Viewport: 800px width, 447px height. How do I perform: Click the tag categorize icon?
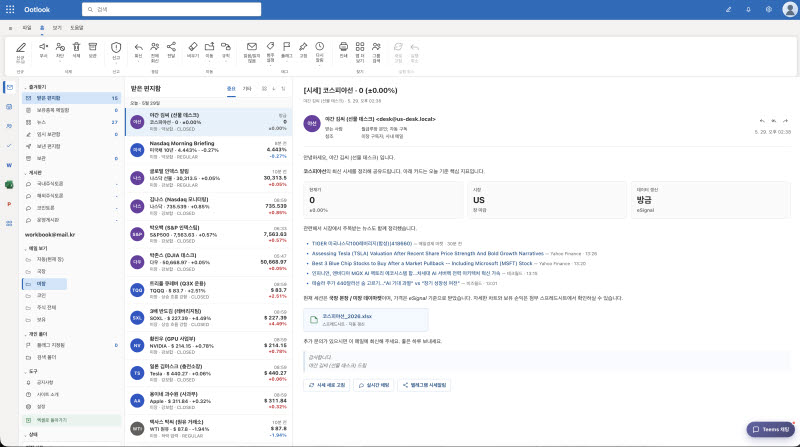coord(270,46)
